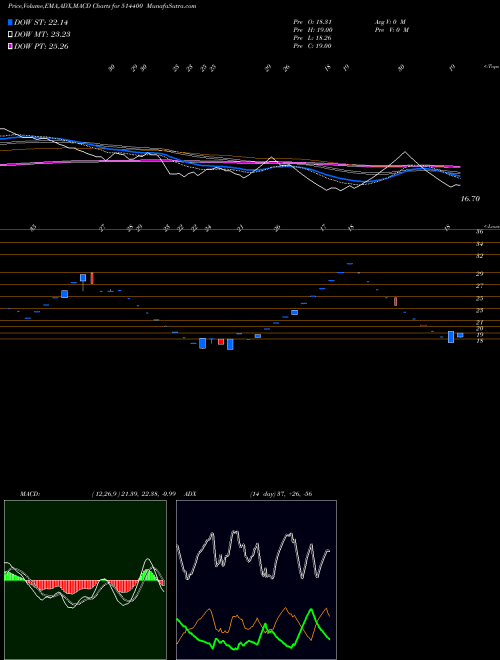500x660 pixels.
Task: Click the y-axis label 18
Action: (479, 341)
